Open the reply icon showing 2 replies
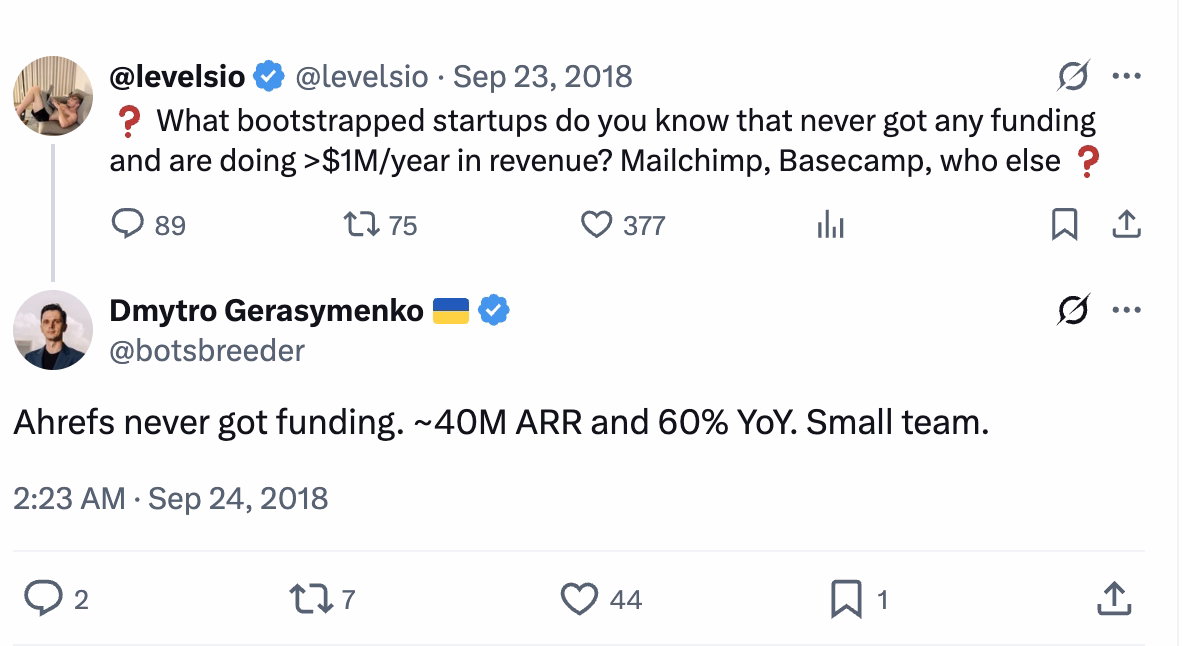This screenshot has height=646, width=1182. [x=45, y=599]
